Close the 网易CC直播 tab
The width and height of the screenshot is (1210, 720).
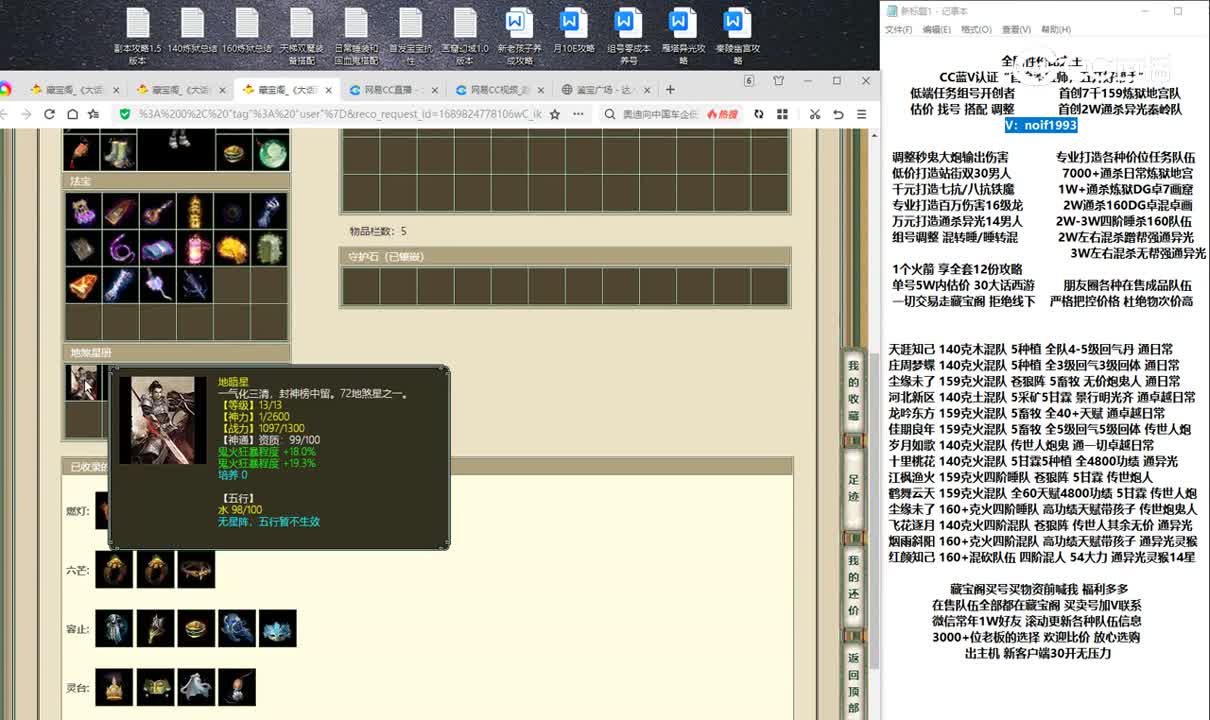[433, 89]
